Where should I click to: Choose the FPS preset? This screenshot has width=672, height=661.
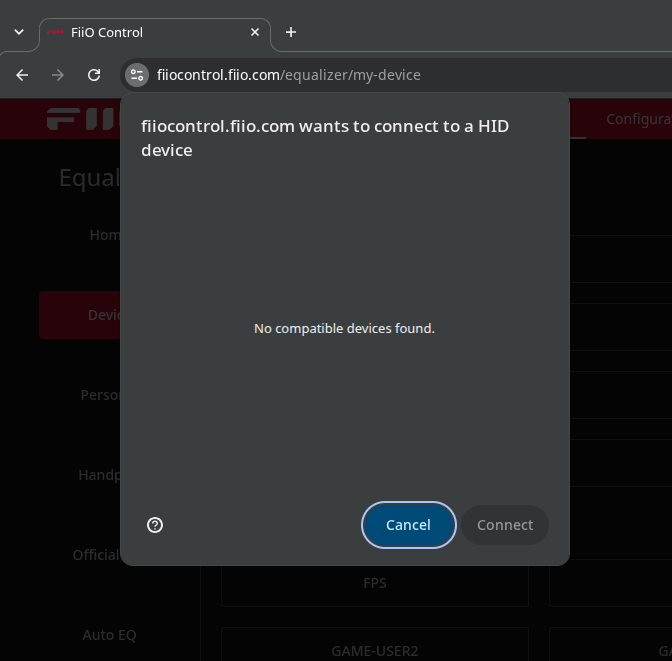[x=375, y=583]
